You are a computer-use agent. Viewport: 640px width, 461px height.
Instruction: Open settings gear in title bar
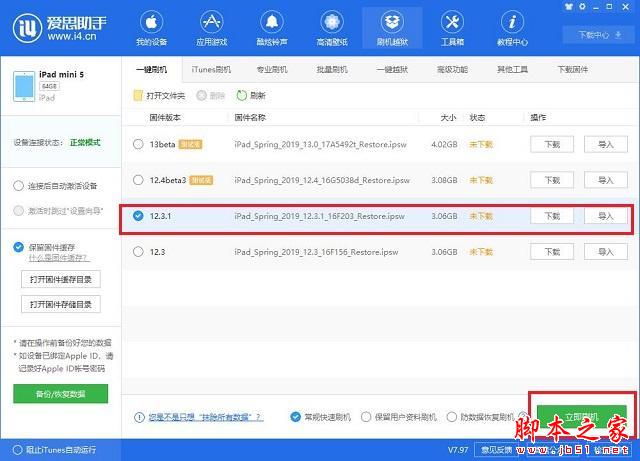(x=582, y=7)
